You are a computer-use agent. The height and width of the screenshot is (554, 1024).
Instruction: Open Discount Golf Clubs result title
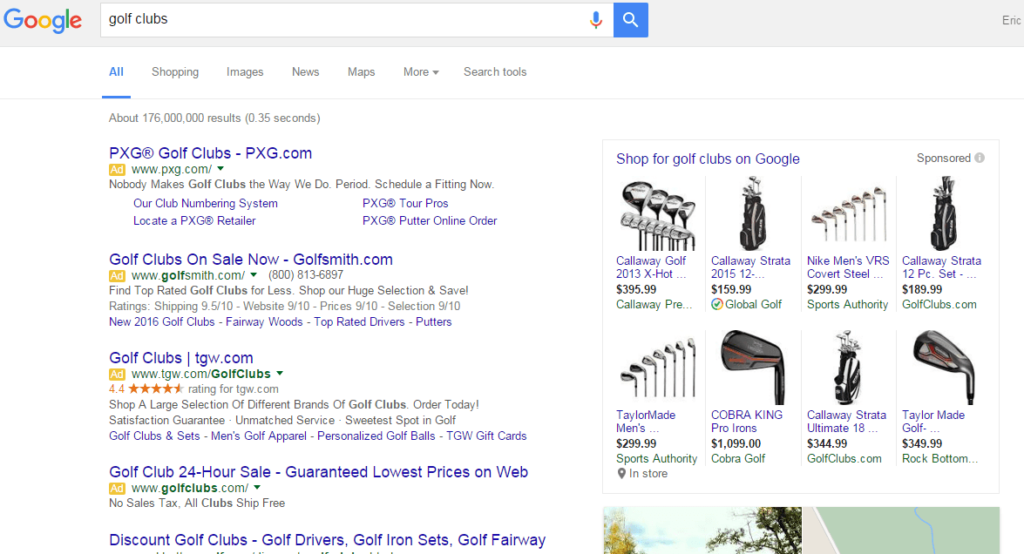click(x=327, y=540)
